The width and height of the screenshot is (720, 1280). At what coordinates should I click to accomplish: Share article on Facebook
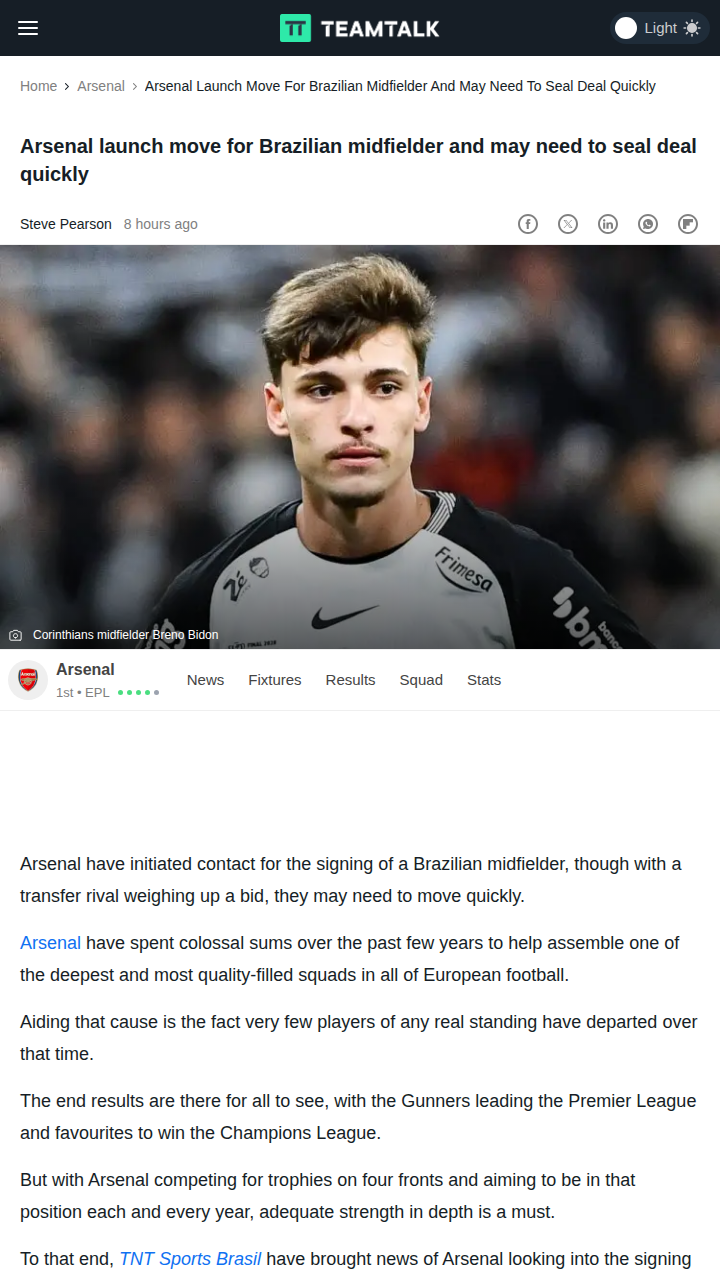point(528,224)
